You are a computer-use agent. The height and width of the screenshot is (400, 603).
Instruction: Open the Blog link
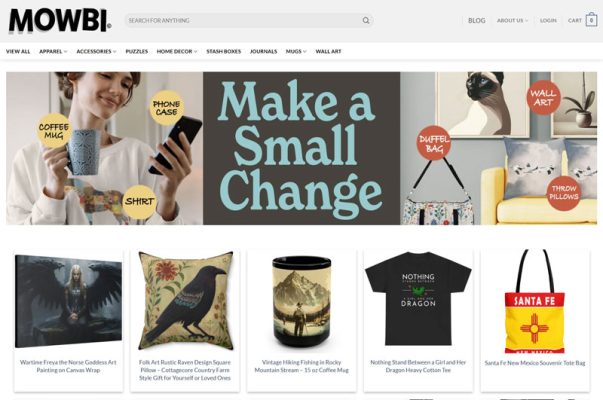pyautogui.click(x=476, y=20)
